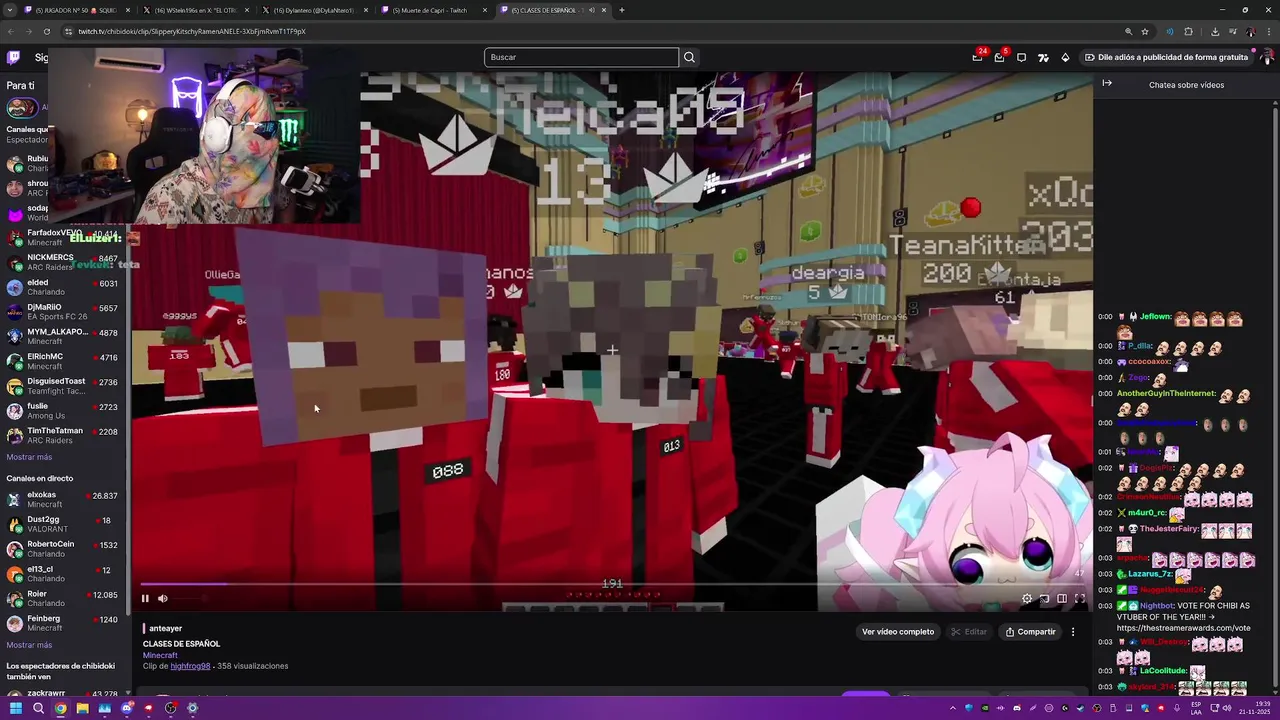This screenshot has height=720, width=1280.
Task: Go back in browser history
Action: coord(13,31)
